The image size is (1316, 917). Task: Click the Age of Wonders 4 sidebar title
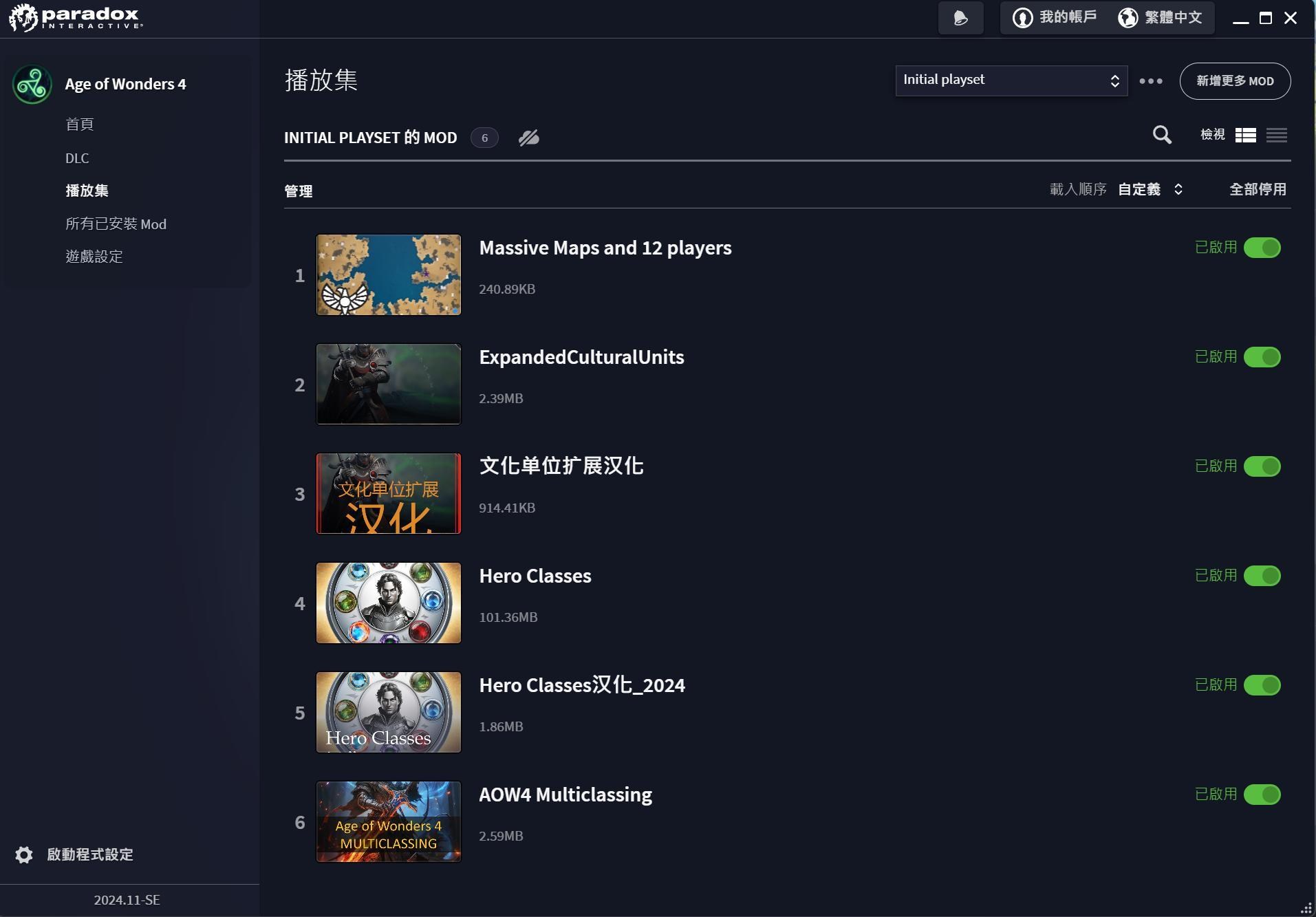click(x=125, y=84)
